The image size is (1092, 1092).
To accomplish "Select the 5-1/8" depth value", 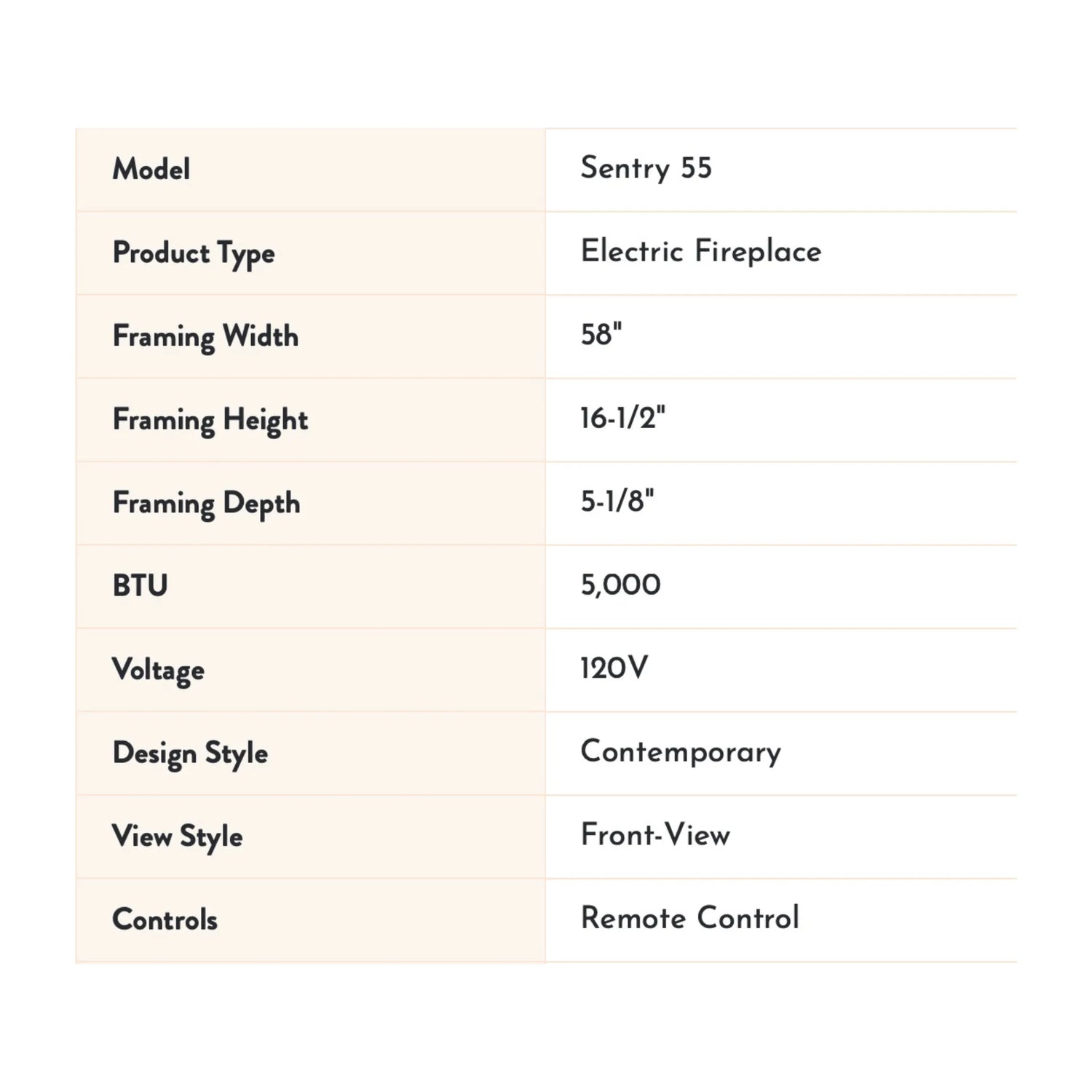I will tap(617, 502).
